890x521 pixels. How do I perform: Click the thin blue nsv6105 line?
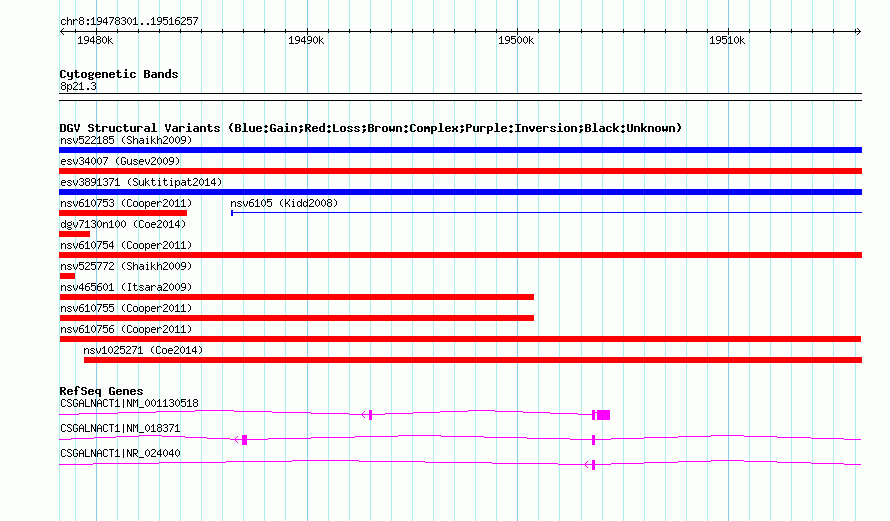coord(547,213)
